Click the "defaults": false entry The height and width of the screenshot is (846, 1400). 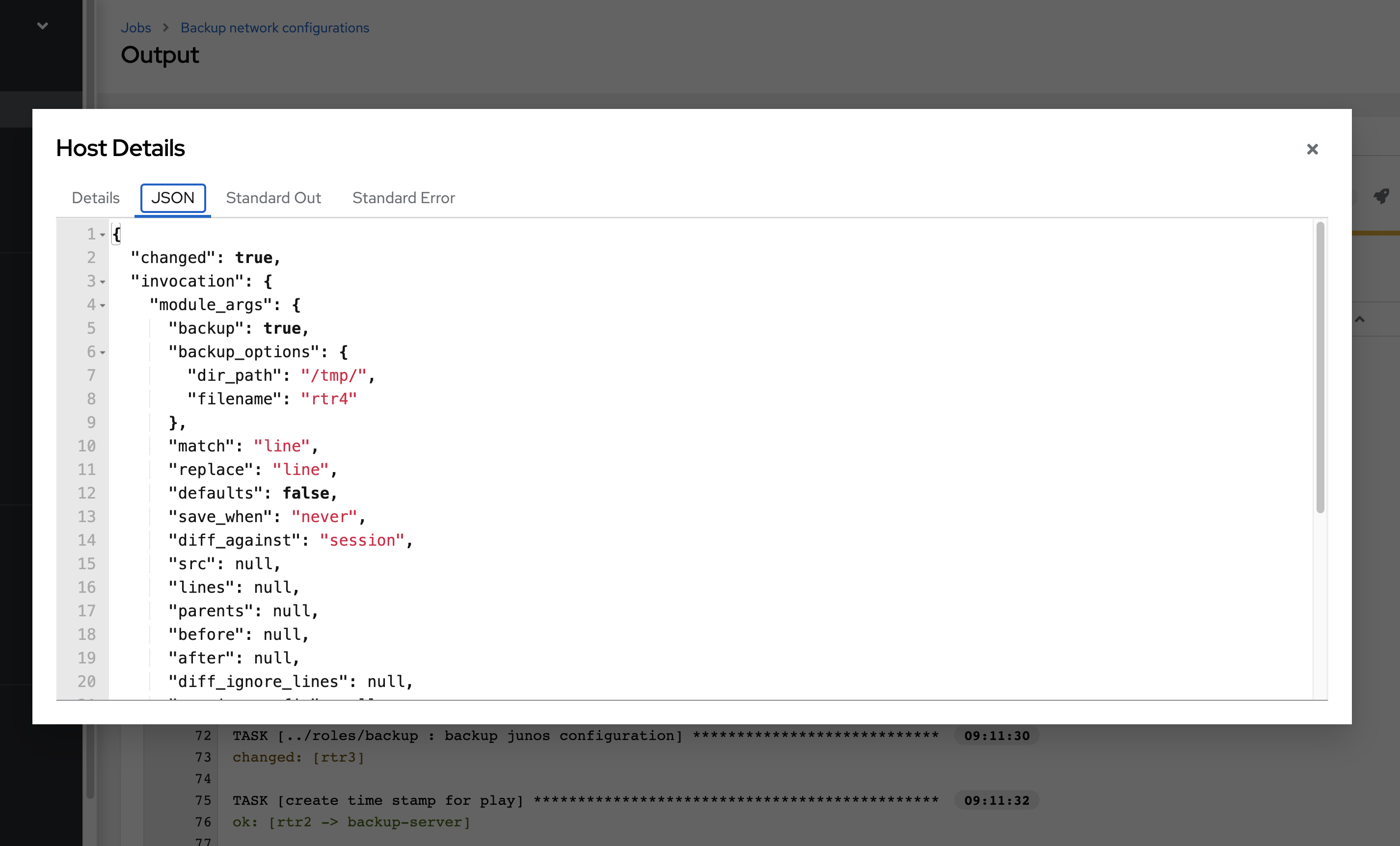pyautogui.click(x=253, y=493)
